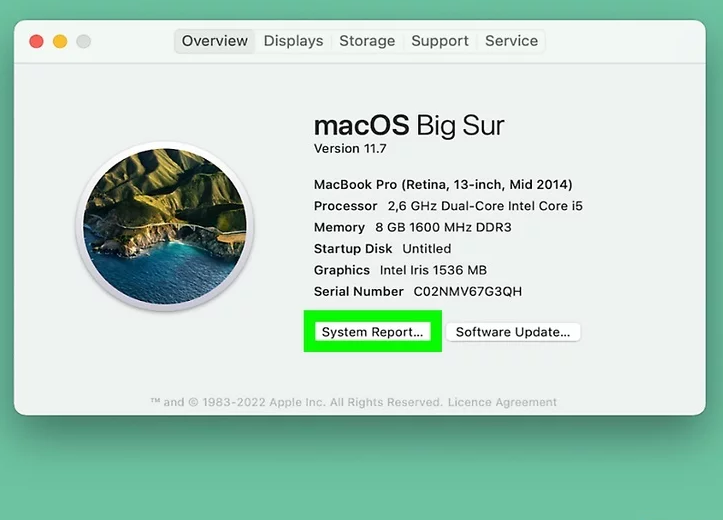
Task: Open the Licence Agreement link
Action: pyautogui.click(x=502, y=402)
